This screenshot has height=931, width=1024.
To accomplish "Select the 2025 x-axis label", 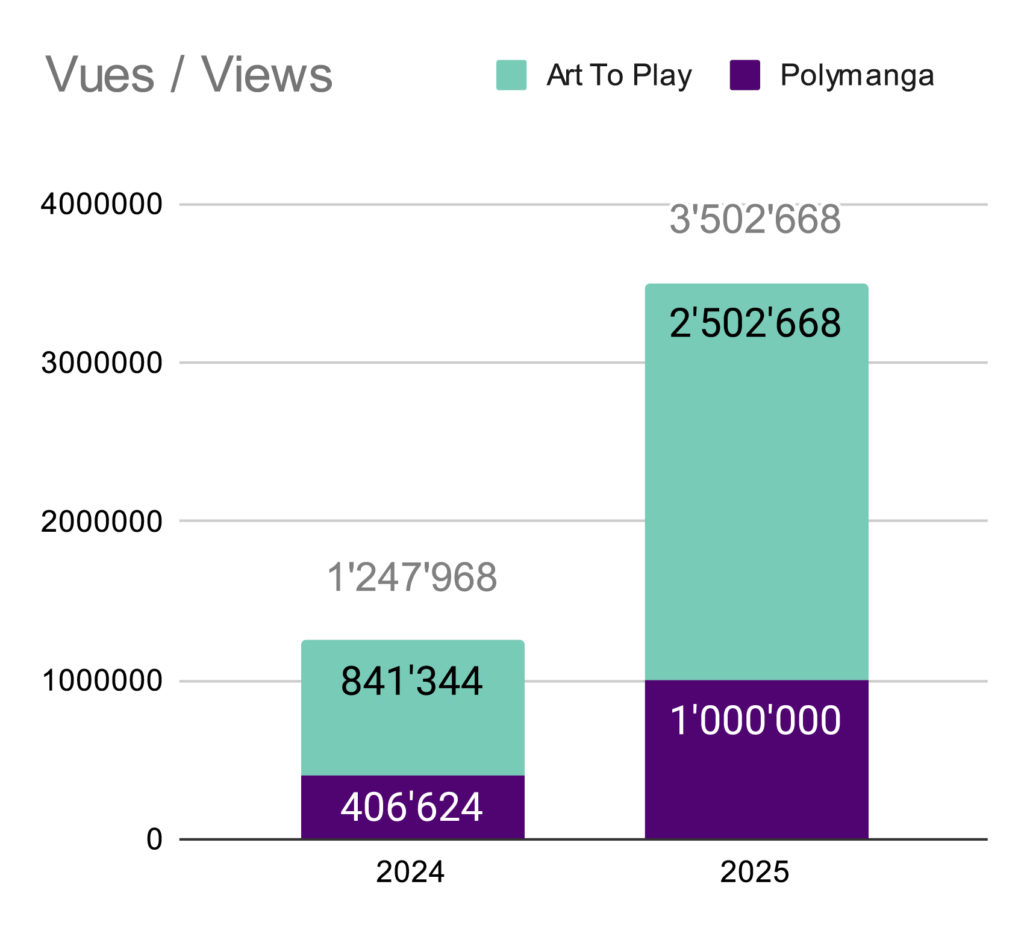I will (x=756, y=872).
